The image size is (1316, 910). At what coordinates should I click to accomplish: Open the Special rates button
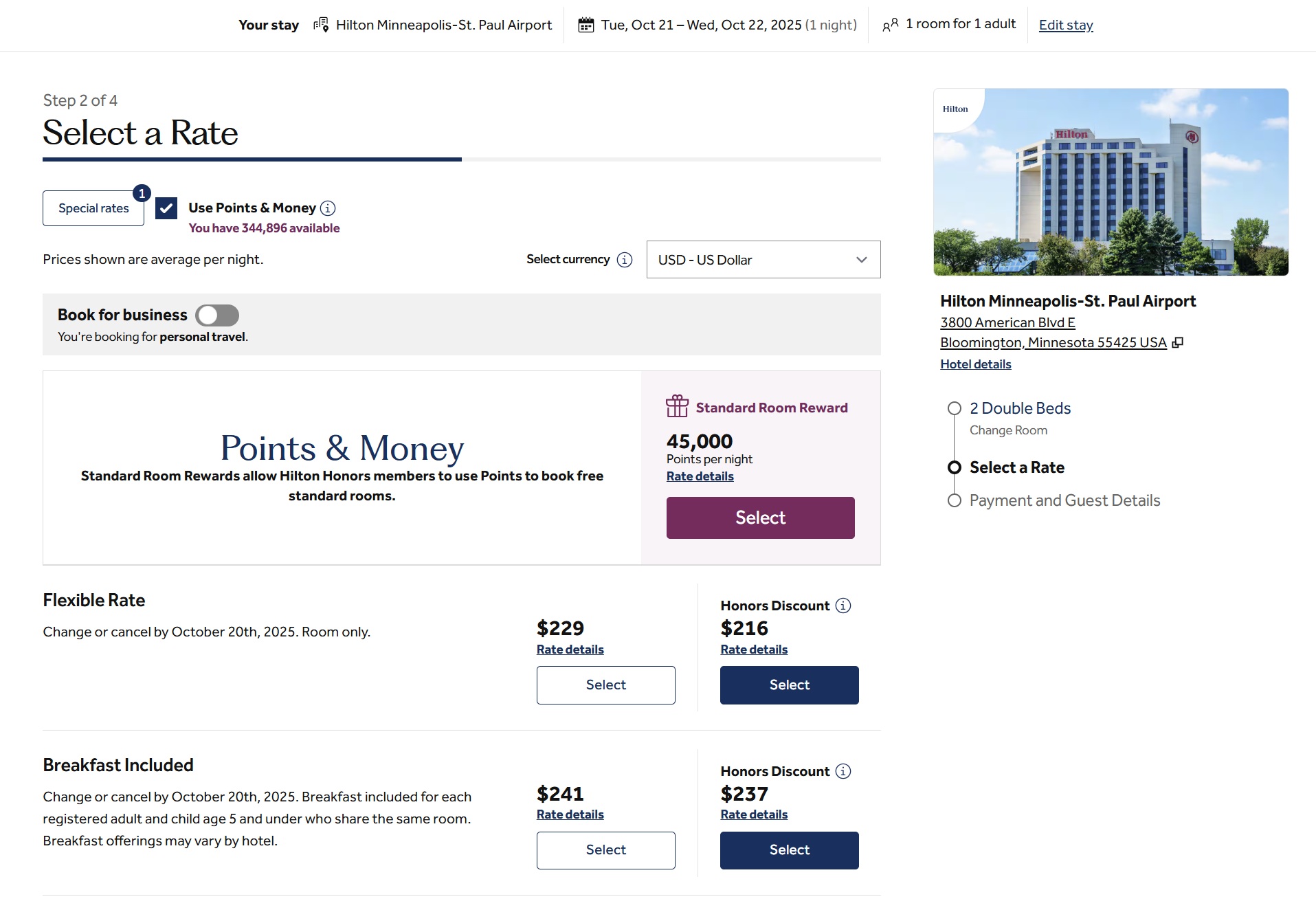click(93, 208)
